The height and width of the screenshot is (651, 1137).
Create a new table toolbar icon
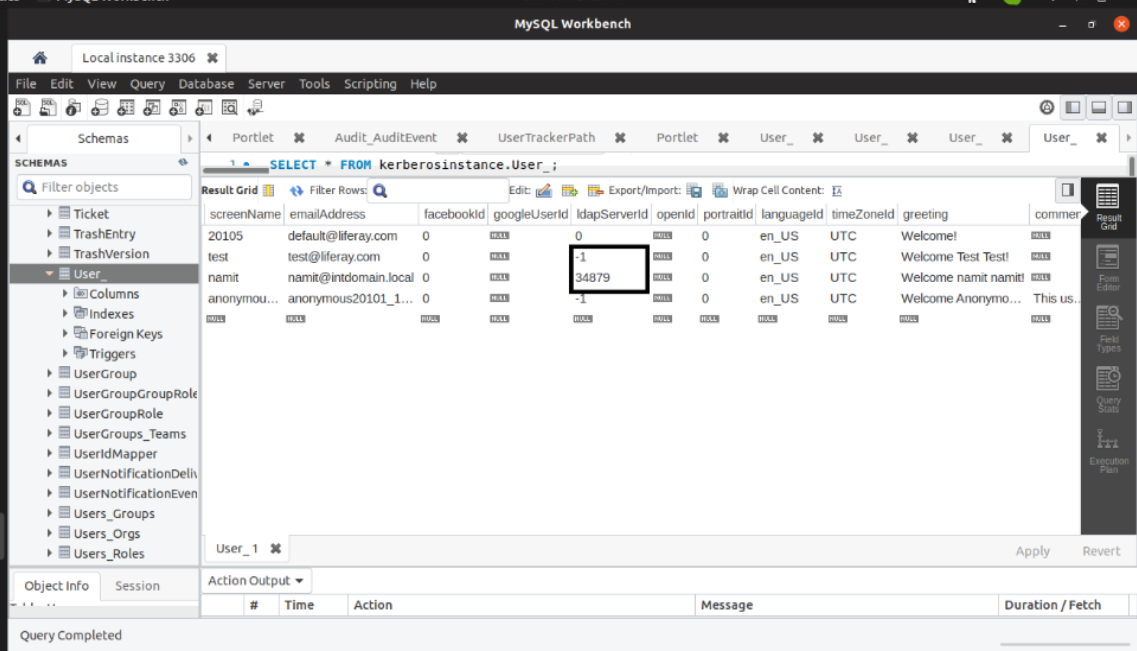[125, 108]
